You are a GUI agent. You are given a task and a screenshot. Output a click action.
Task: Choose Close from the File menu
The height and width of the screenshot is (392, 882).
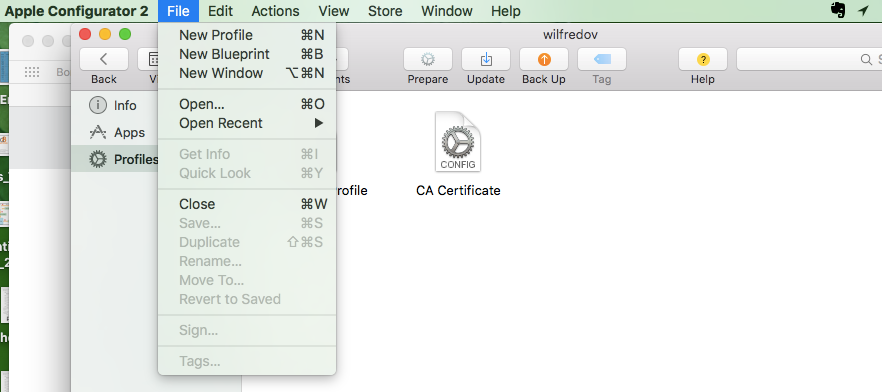[247, 204]
